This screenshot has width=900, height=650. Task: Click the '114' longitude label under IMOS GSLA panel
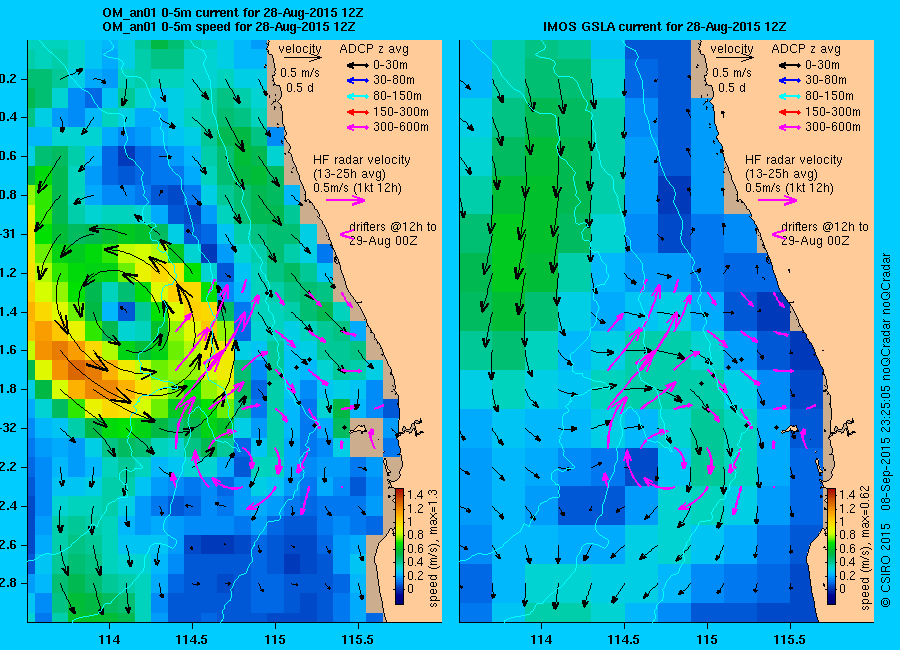coord(541,640)
